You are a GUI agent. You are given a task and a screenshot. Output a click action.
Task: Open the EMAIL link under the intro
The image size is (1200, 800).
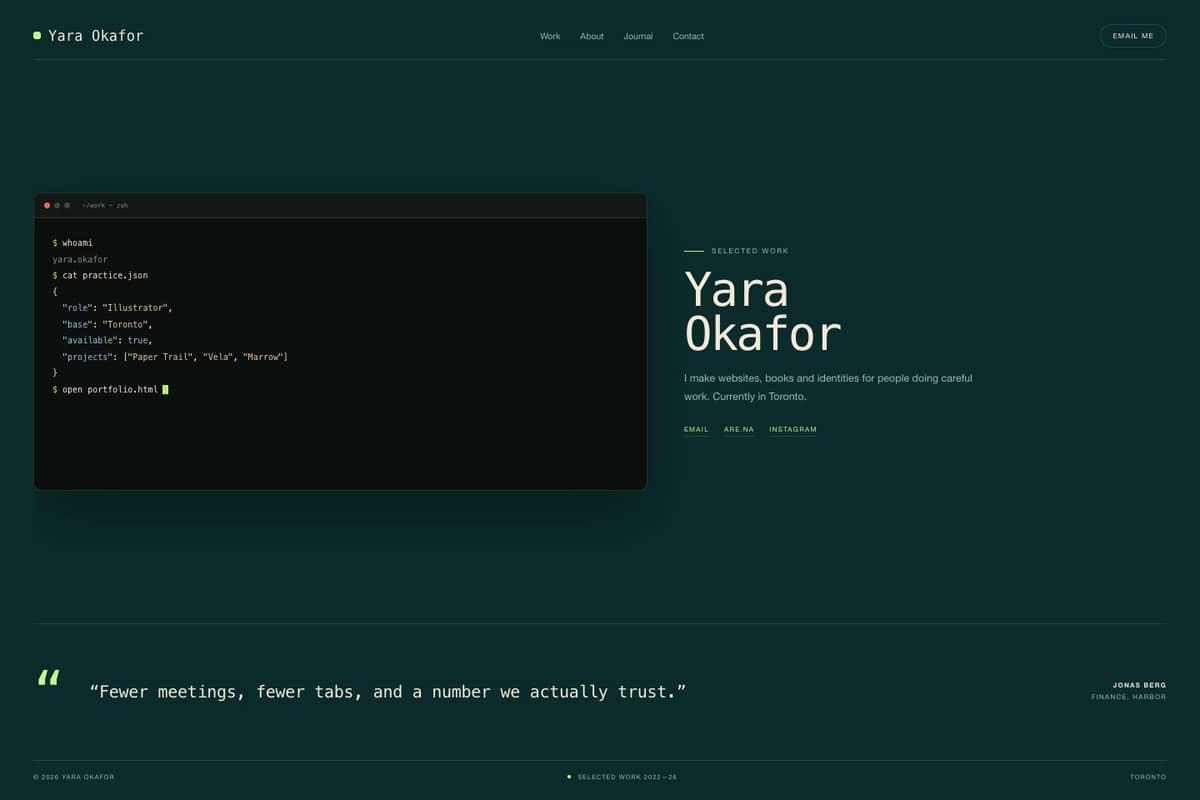point(696,430)
